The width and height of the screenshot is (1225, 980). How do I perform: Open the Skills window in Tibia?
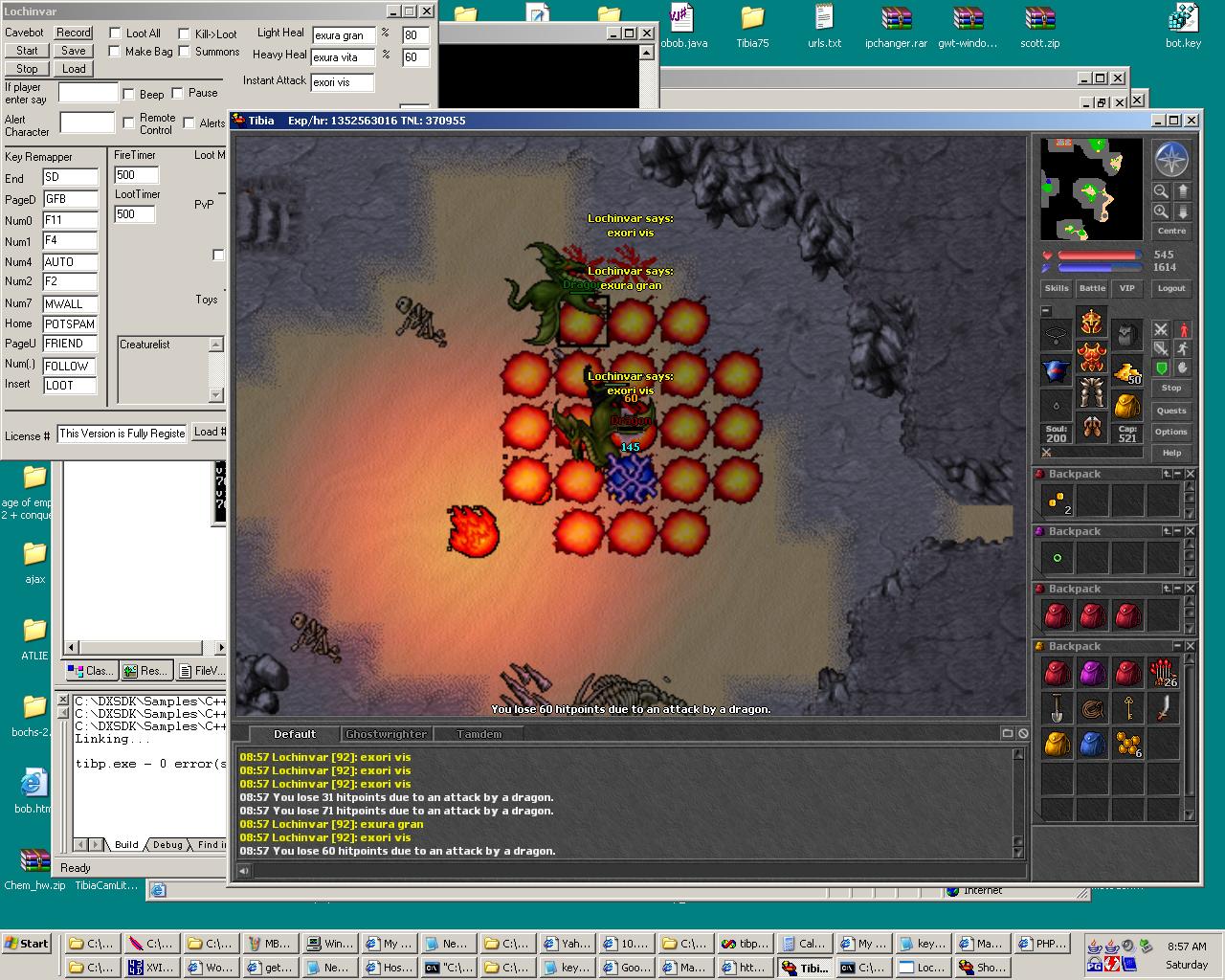coord(1057,288)
